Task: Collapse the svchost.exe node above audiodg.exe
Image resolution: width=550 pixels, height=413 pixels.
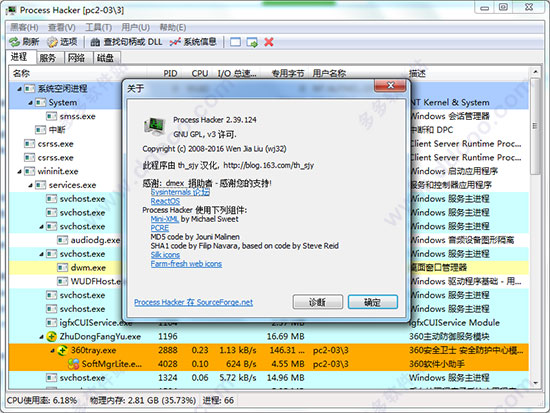Action: tap(41, 227)
